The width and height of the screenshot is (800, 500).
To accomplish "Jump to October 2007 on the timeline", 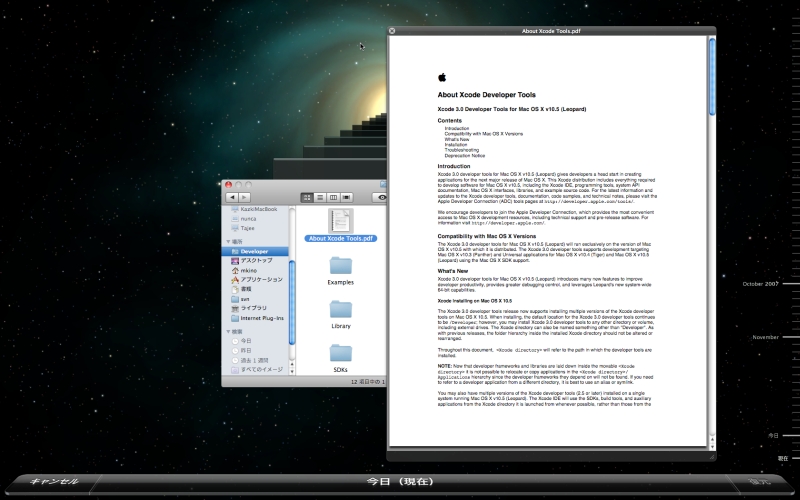I will [x=760, y=284].
